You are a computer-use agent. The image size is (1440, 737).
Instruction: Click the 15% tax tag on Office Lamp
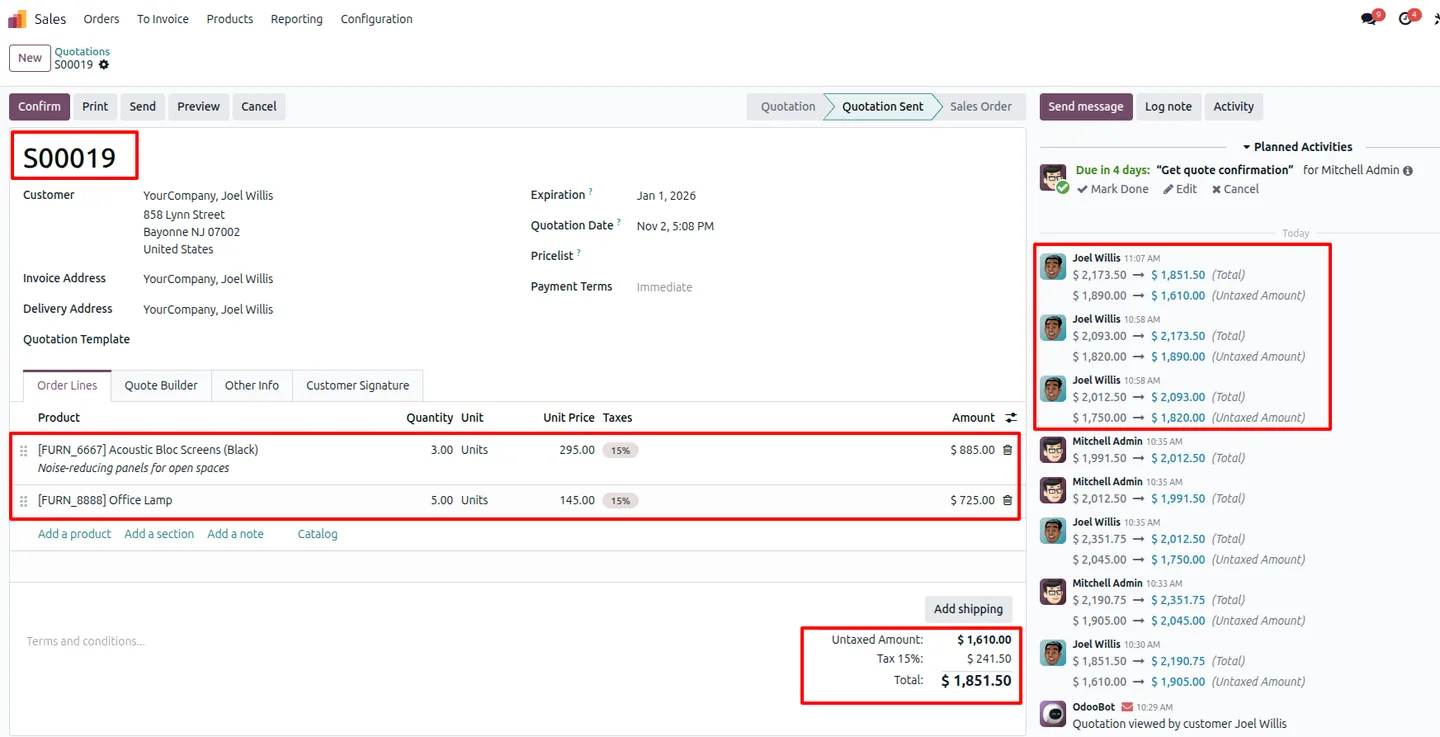(620, 501)
